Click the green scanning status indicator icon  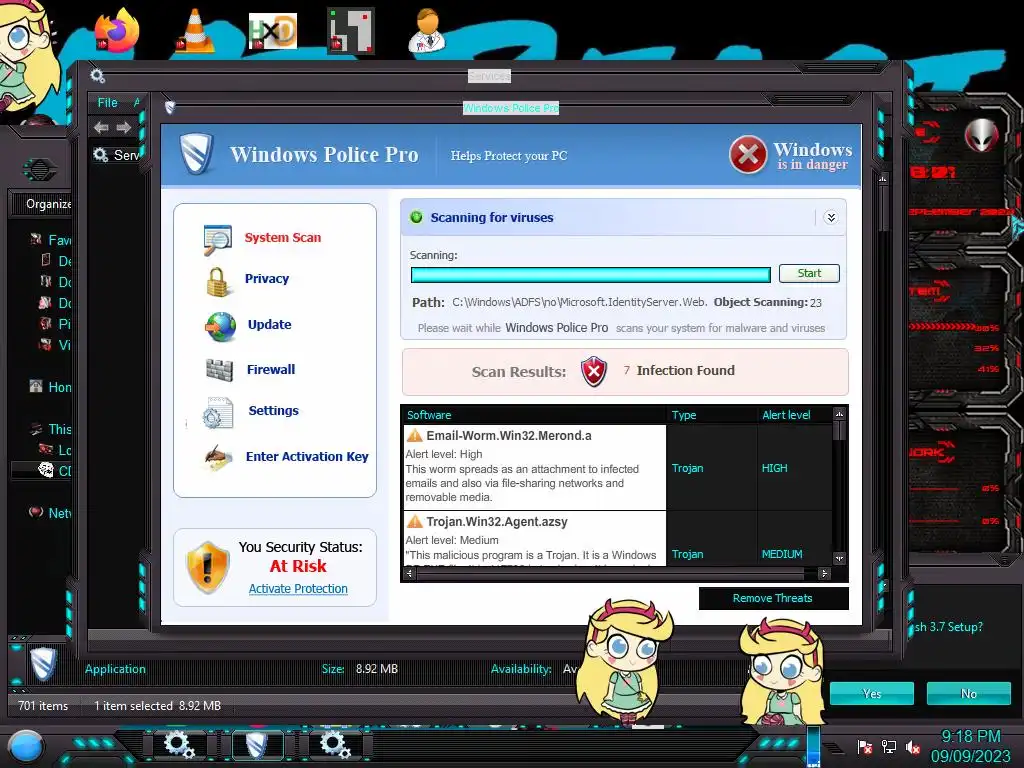tap(416, 217)
